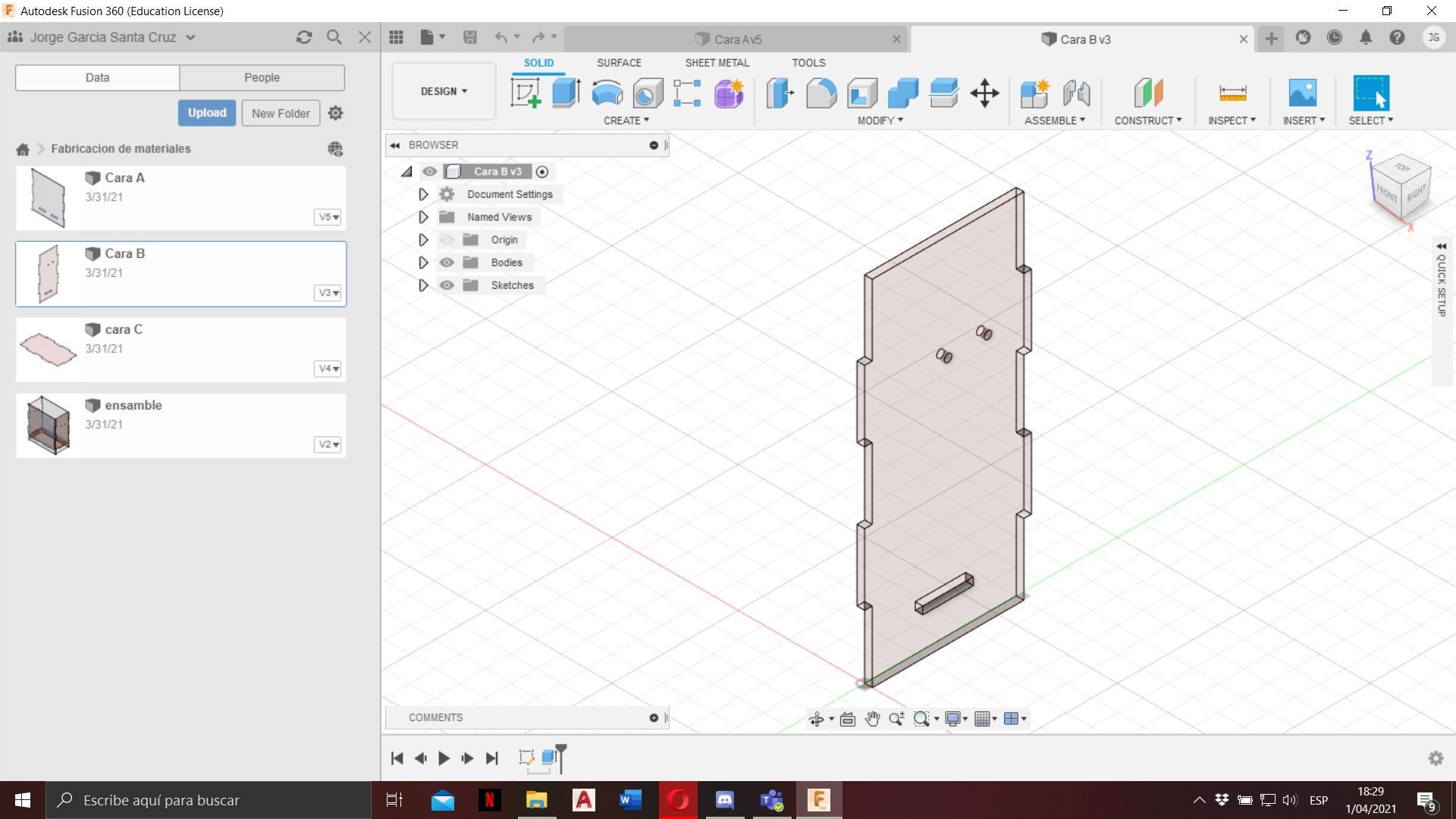Toggle visibility of Bodies folder
Screen dimensions: 1456x819
tap(447, 262)
